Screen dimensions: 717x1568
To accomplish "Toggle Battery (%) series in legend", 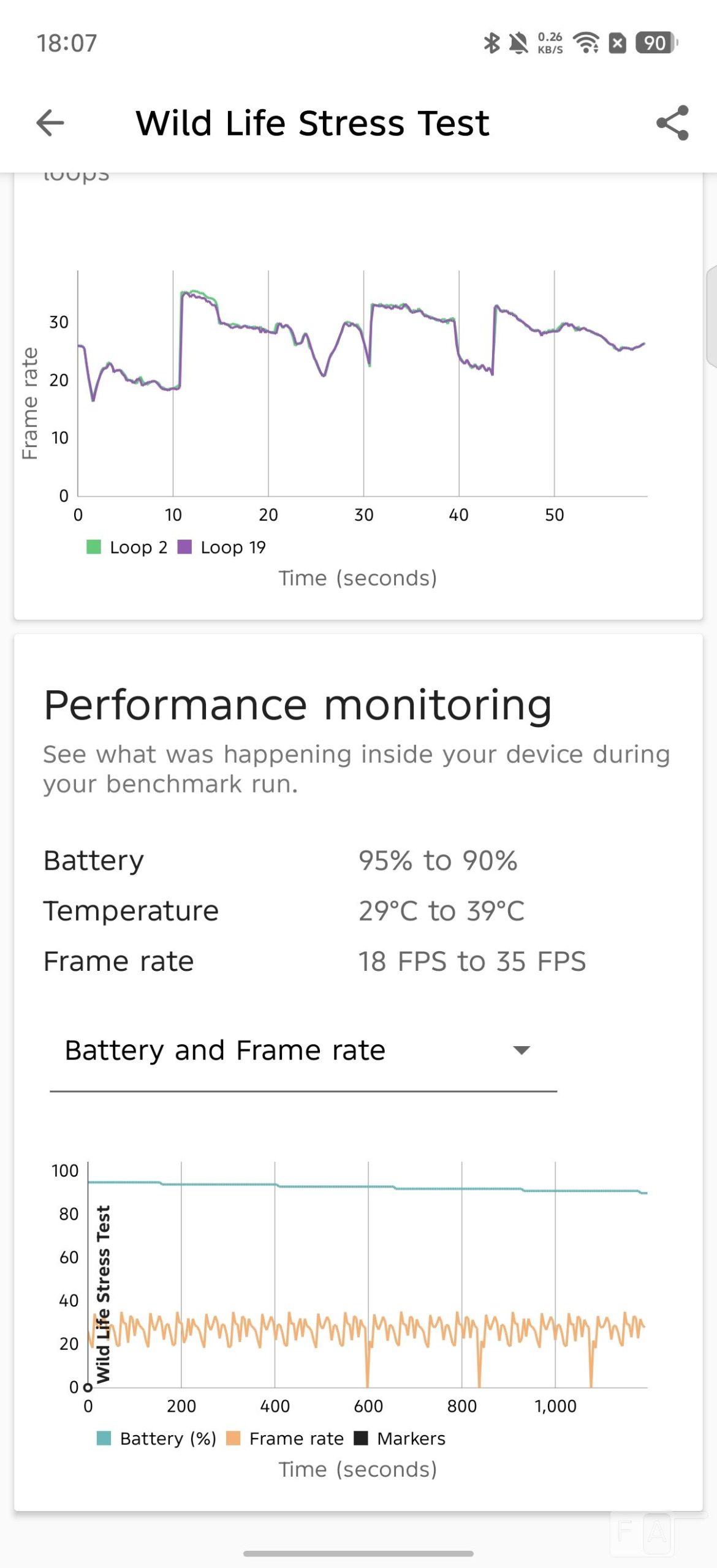I will (x=157, y=1438).
